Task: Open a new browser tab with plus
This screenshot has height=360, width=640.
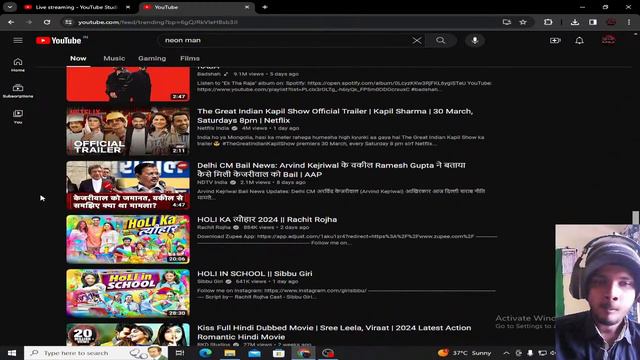Action: click(x=264, y=7)
